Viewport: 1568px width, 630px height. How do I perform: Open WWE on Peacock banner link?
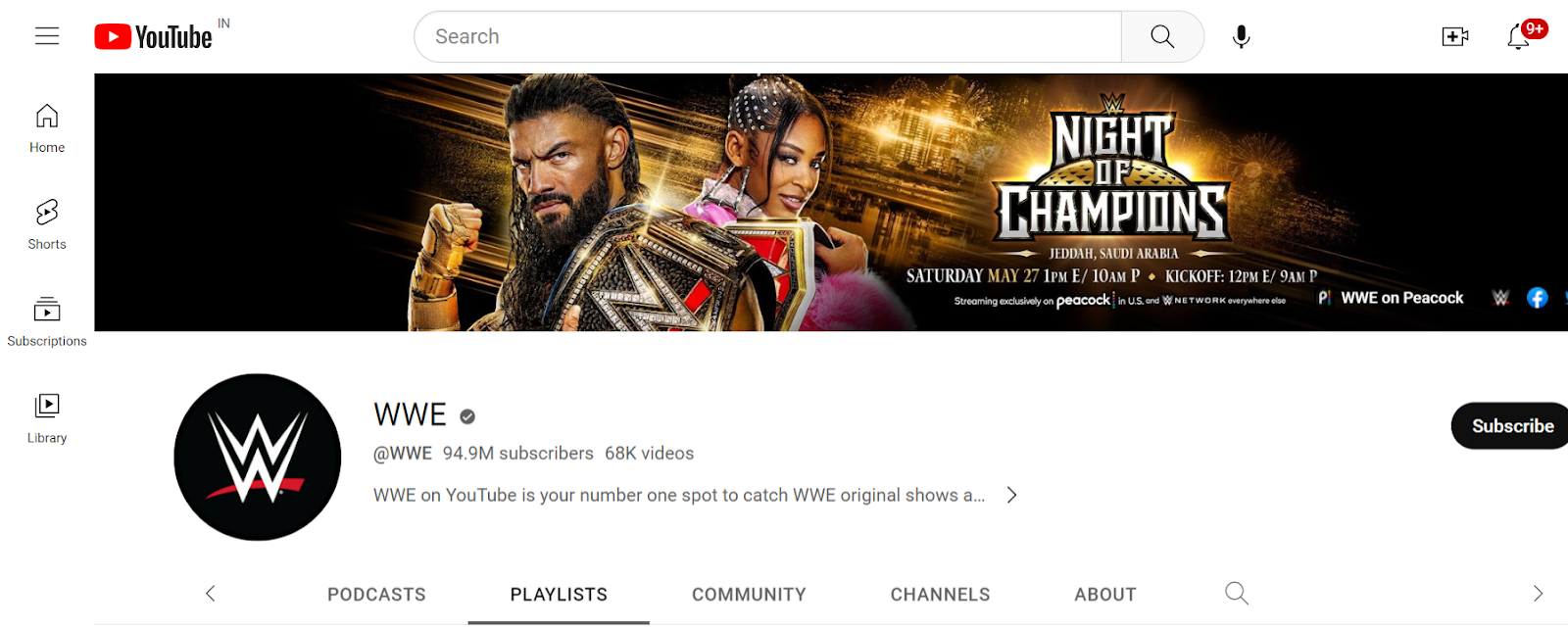pos(1391,298)
